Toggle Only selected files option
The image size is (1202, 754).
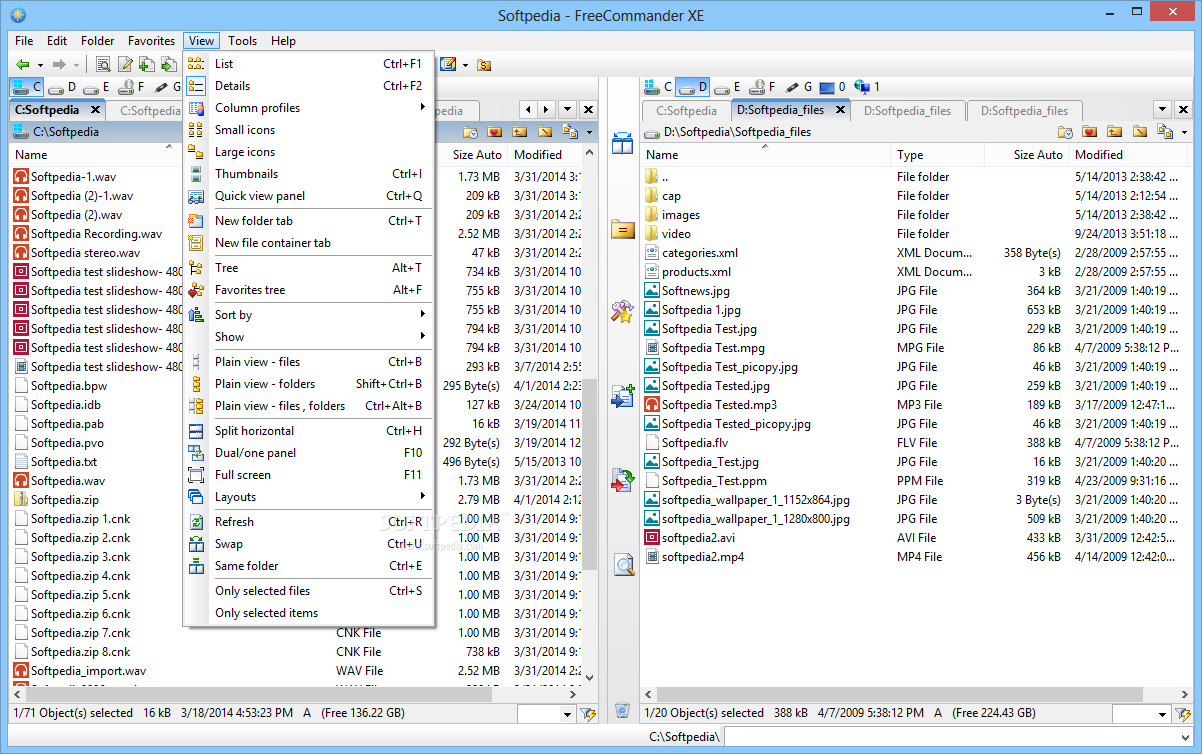pos(309,591)
